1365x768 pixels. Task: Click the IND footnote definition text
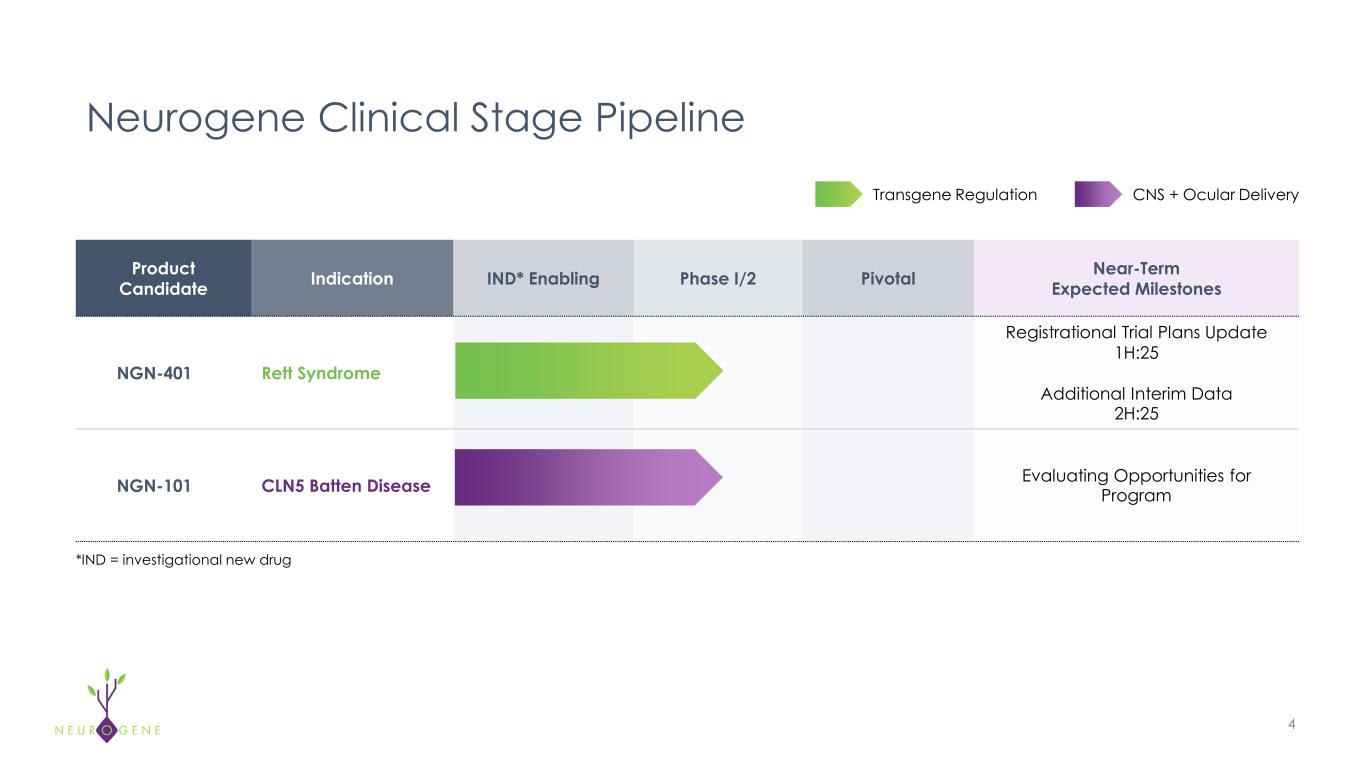tap(184, 560)
